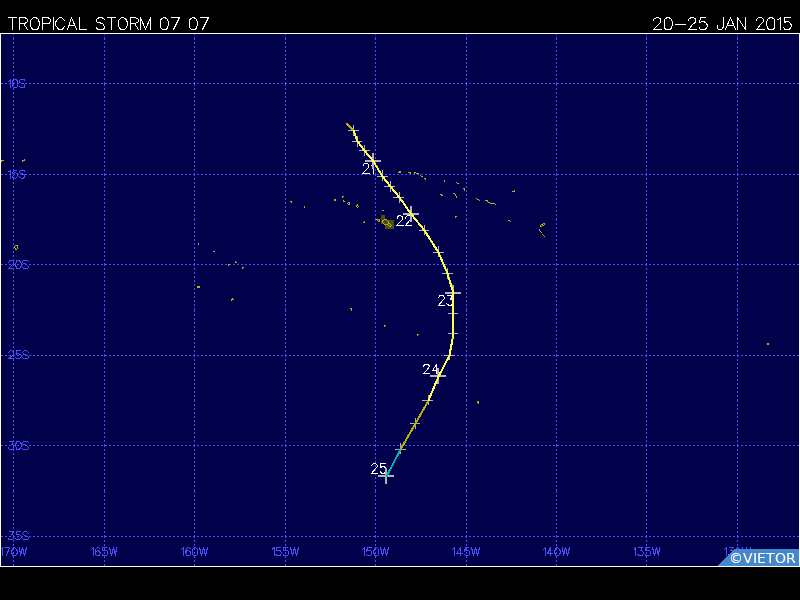This screenshot has width=800, height=600.
Task: Click the day 22 track marker label
Action: coord(404,221)
